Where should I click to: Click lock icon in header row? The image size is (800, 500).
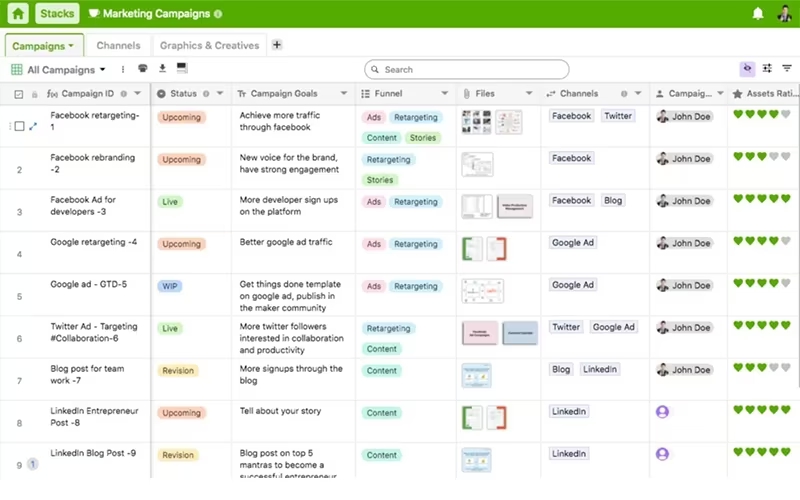pyautogui.click(x=35, y=94)
